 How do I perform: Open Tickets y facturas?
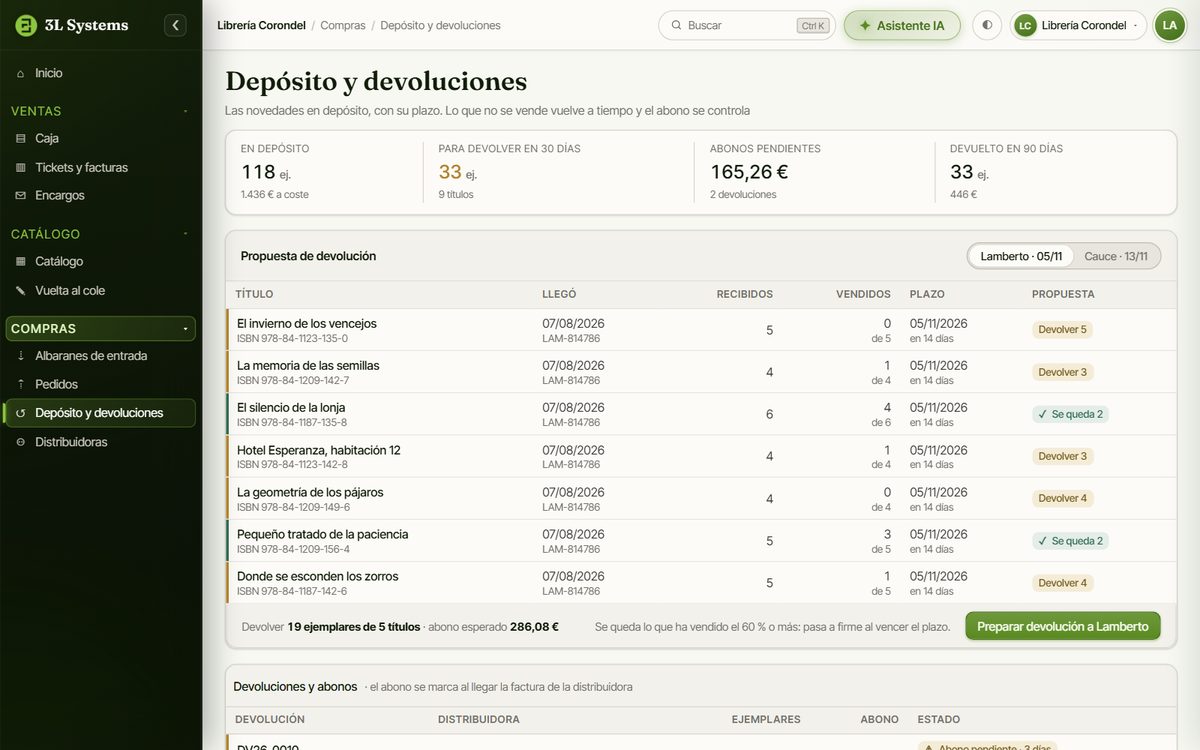100,167
